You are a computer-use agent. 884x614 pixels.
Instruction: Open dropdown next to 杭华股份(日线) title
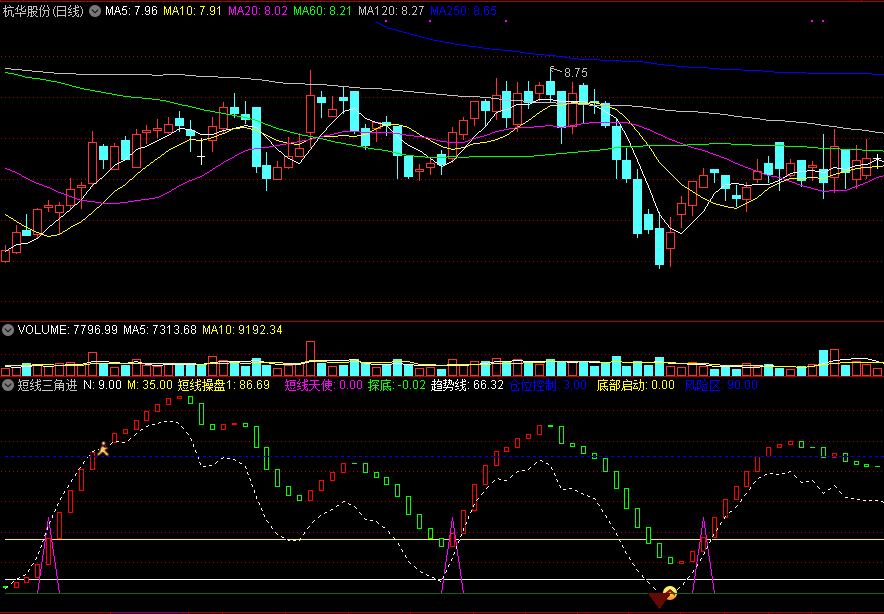pos(95,11)
